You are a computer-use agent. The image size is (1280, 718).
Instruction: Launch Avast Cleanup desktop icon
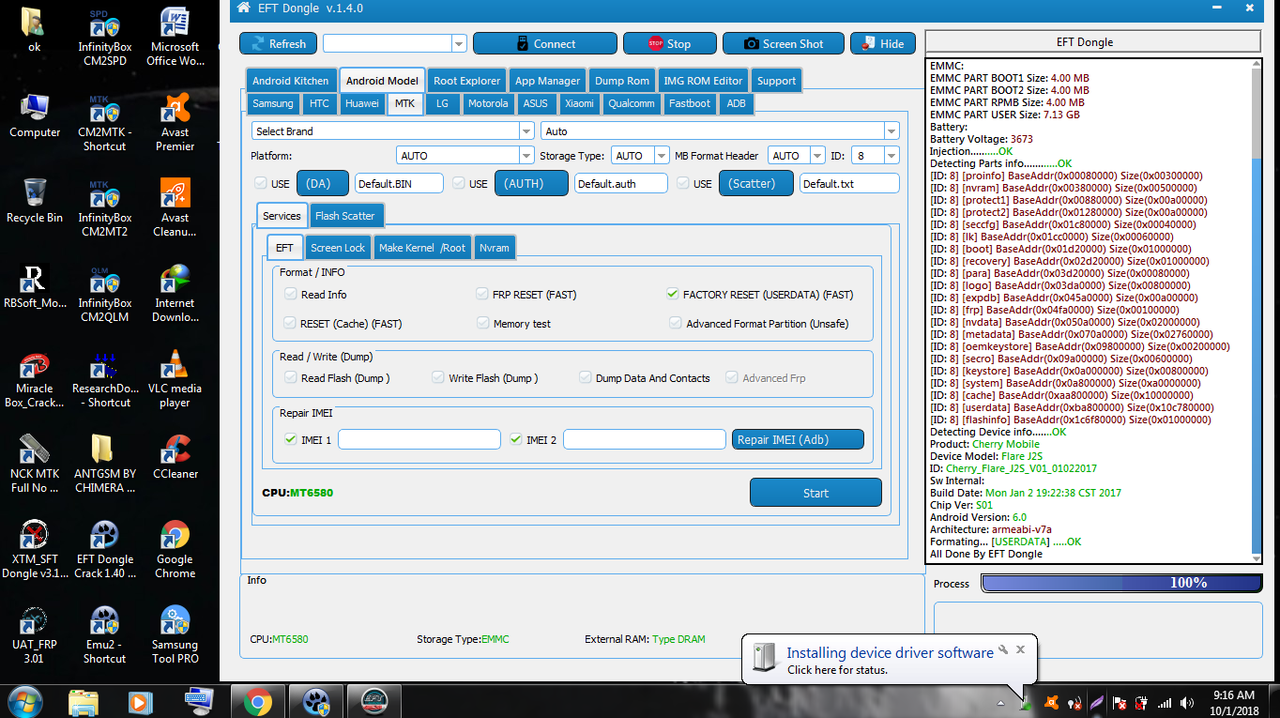coord(175,208)
